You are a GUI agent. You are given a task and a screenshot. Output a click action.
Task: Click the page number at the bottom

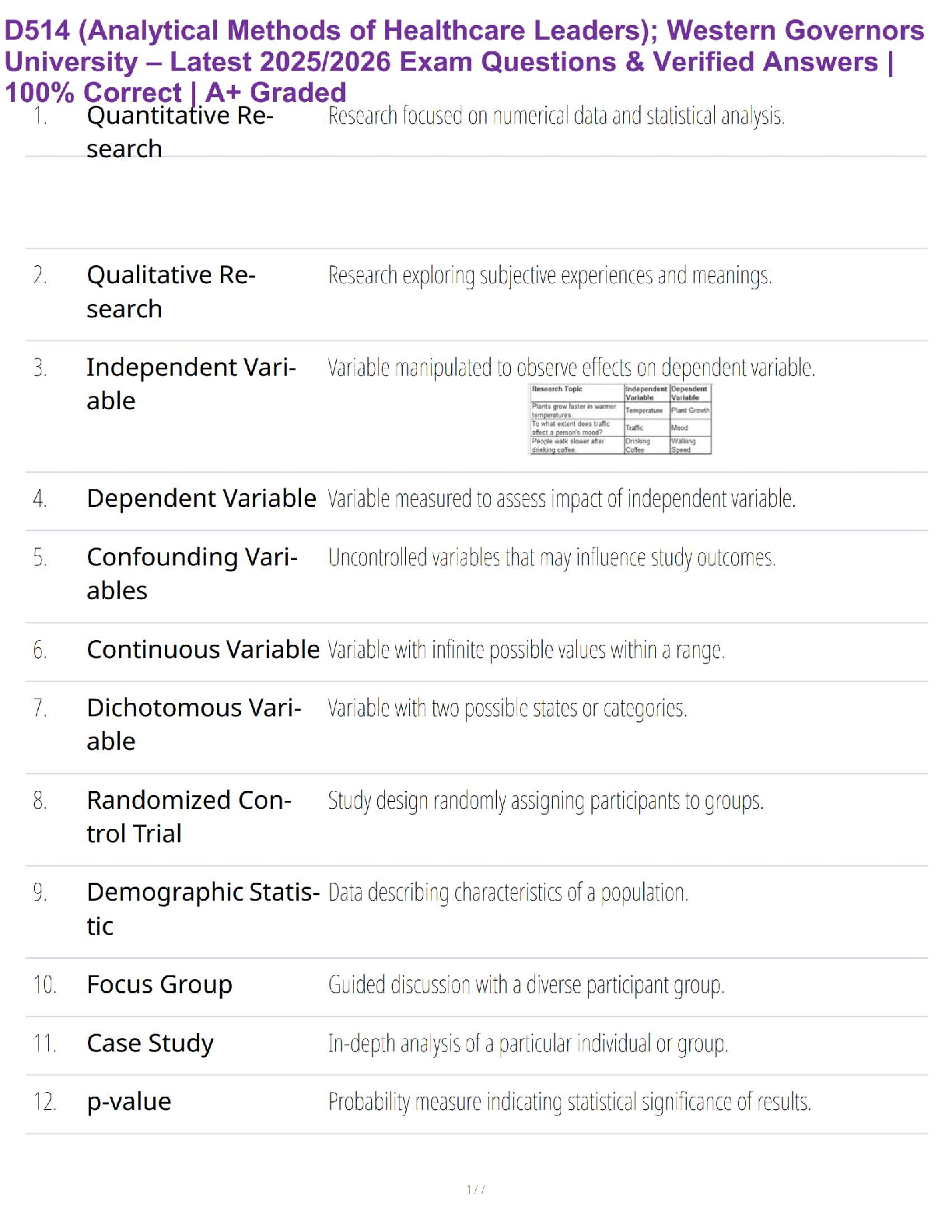(x=475, y=1189)
